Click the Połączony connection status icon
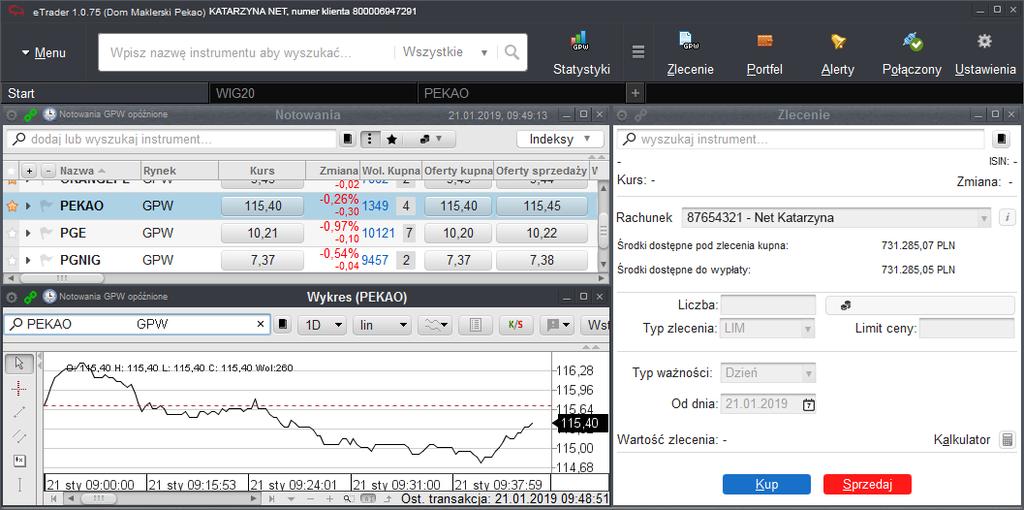 point(912,42)
